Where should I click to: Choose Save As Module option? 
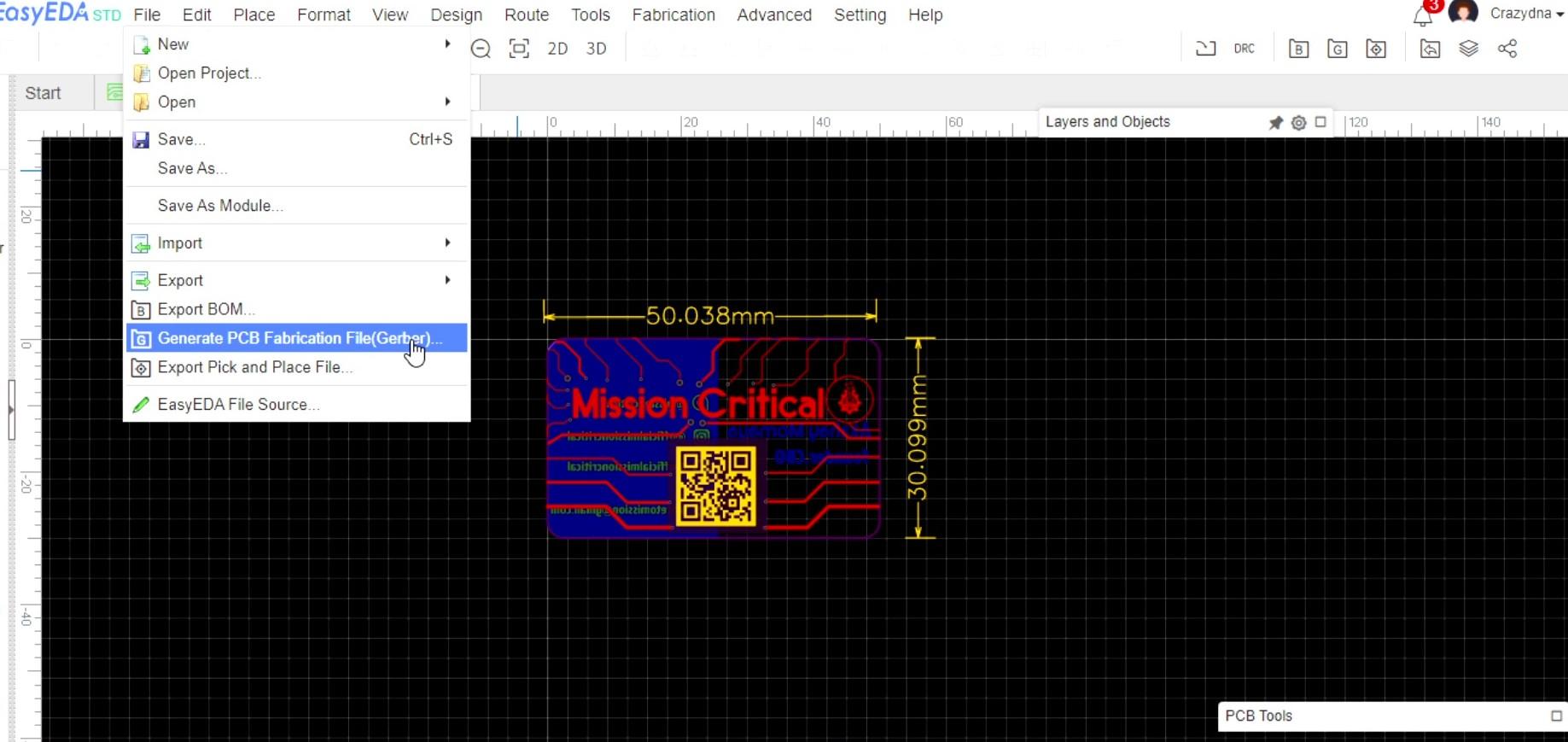click(297, 206)
